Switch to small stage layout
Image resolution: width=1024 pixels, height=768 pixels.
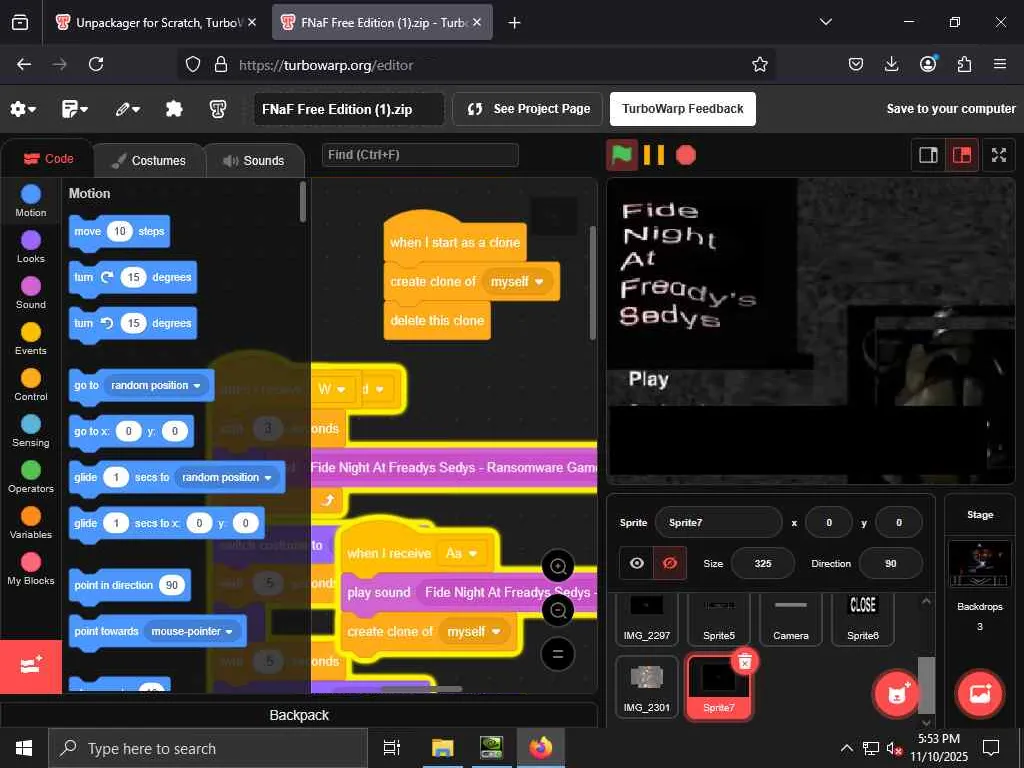click(x=928, y=155)
